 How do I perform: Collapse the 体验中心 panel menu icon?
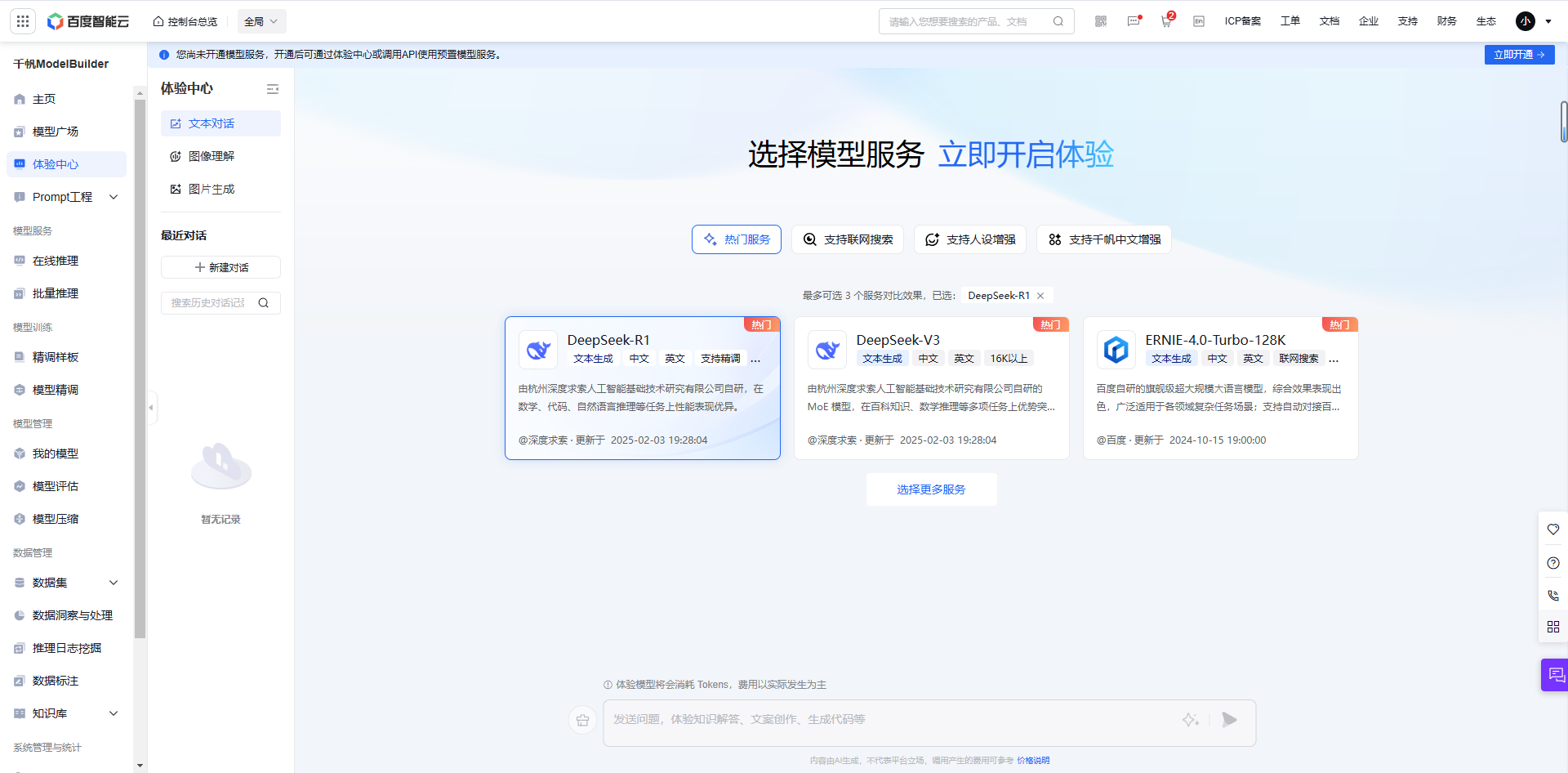click(x=273, y=88)
